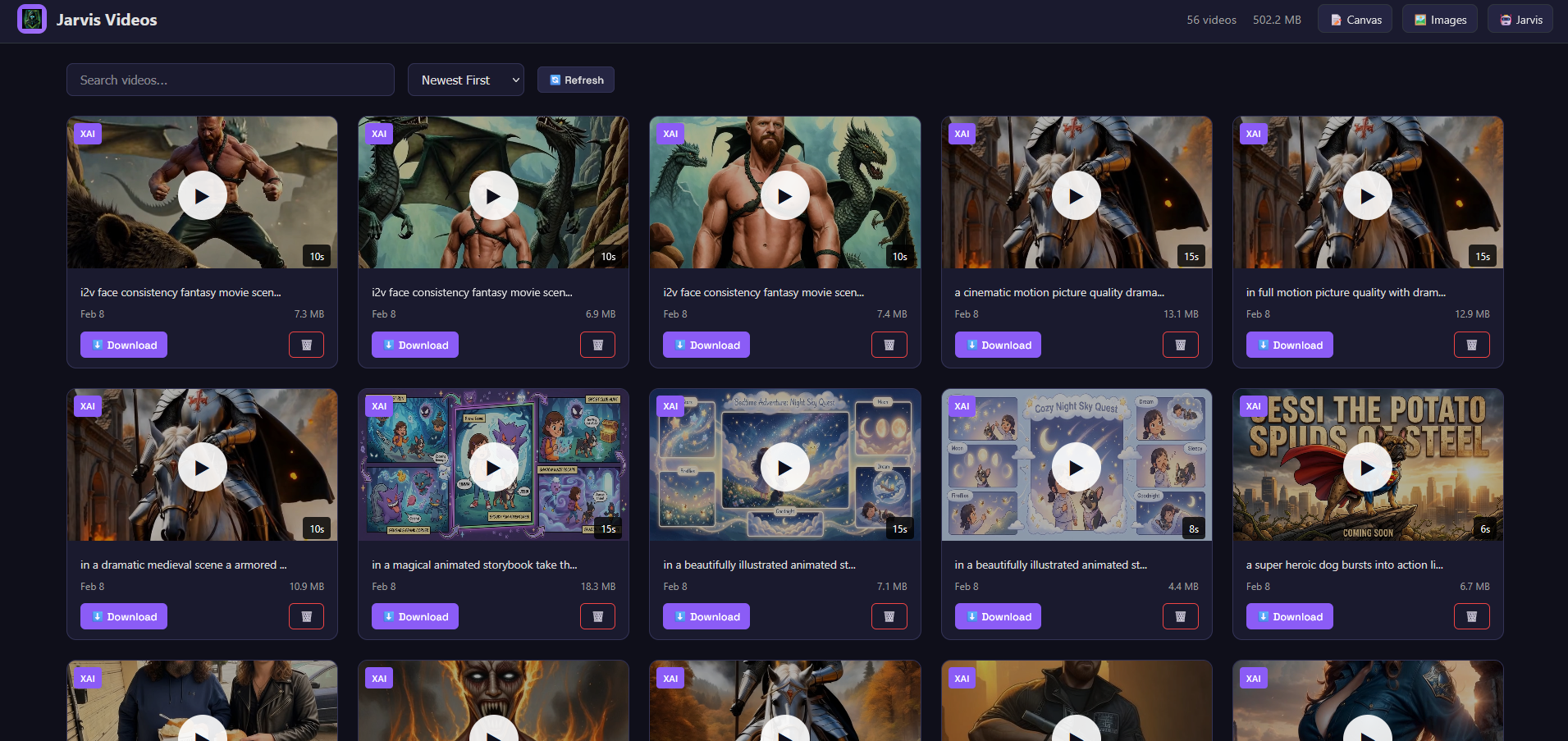Image resolution: width=1568 pixels, height=741 pixels.
Task: Refresh the video list
Action: click(x=576, y=80)
